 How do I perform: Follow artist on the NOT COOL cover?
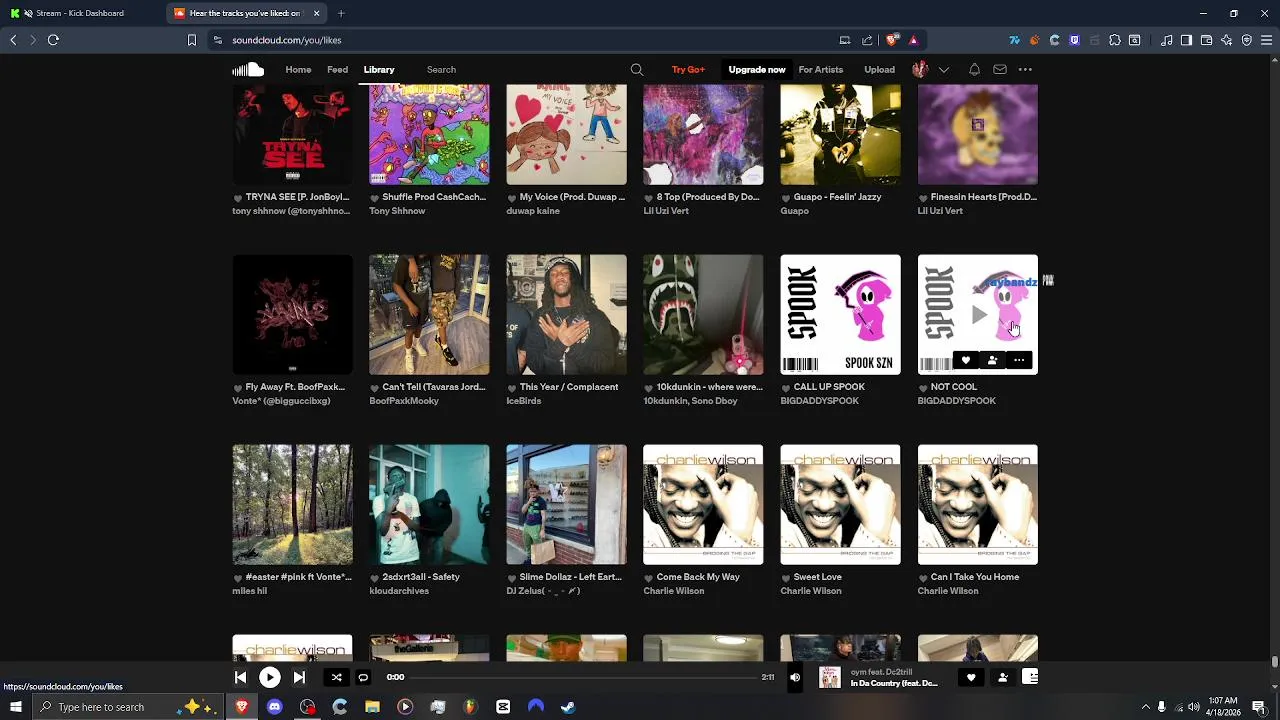tap(992, 360)
